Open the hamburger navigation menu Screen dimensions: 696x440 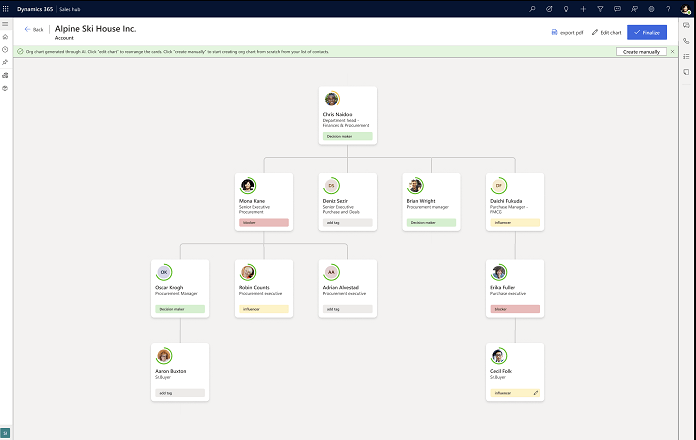(6, 23)
